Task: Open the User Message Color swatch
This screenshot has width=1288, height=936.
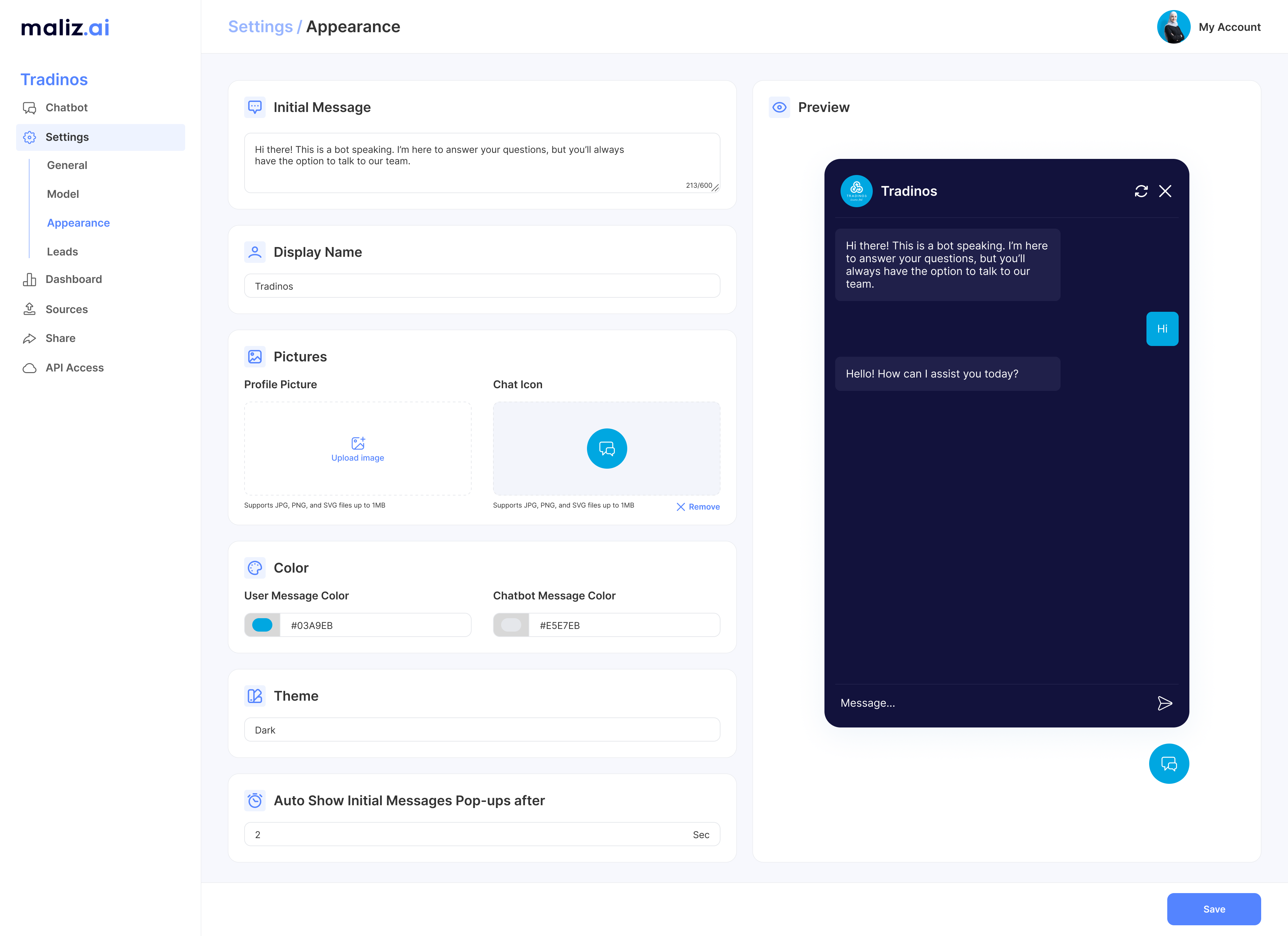Action: [x=262, y=625]
